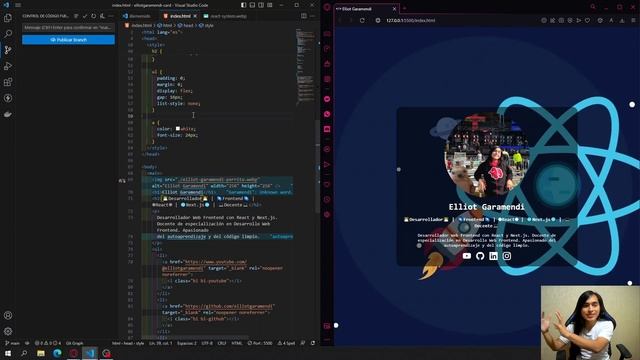This screenshot has width=640, height=360.
Task: Reload the browser page
Action: 362,20
